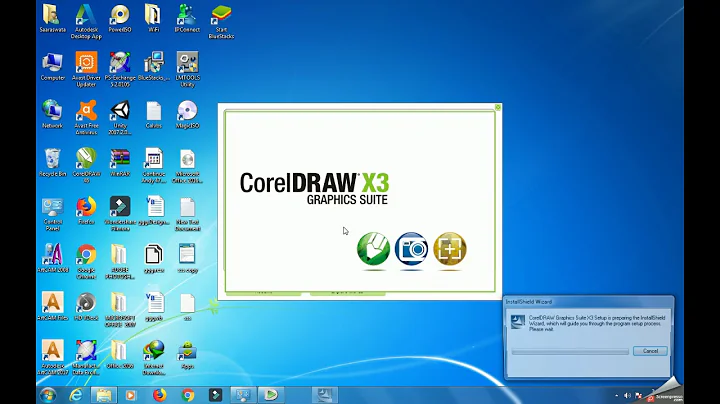720x404 pixels.
Task: Open the ArtCAM 2008 shortcut
Action: pos(52,259)
